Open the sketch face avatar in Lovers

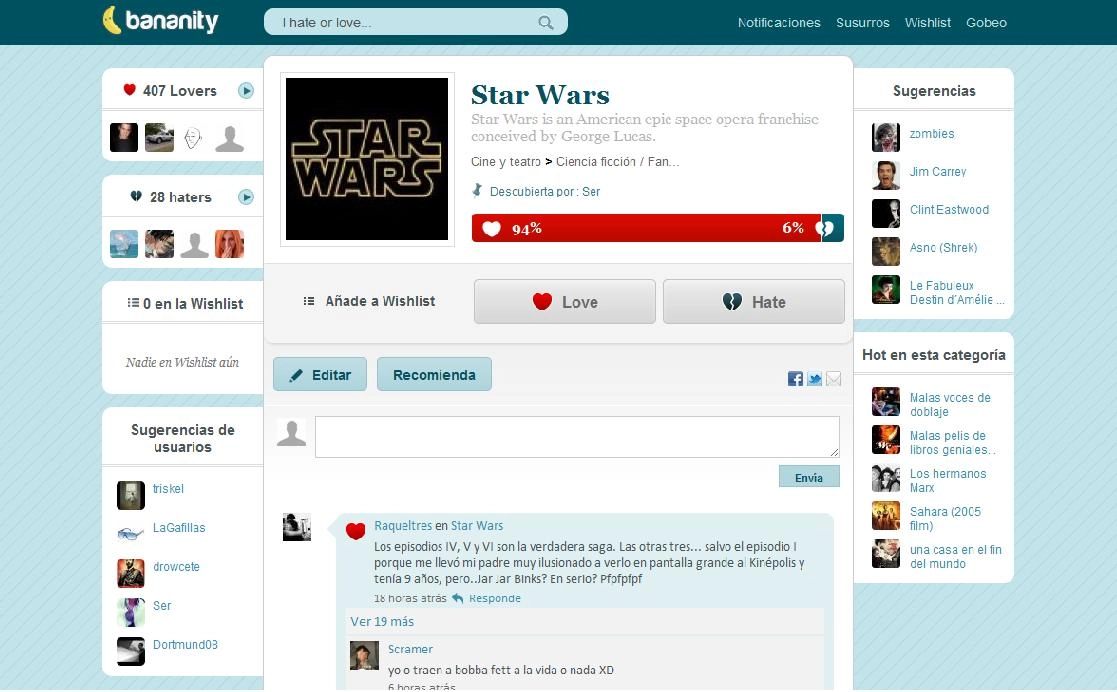coord(193,138)
